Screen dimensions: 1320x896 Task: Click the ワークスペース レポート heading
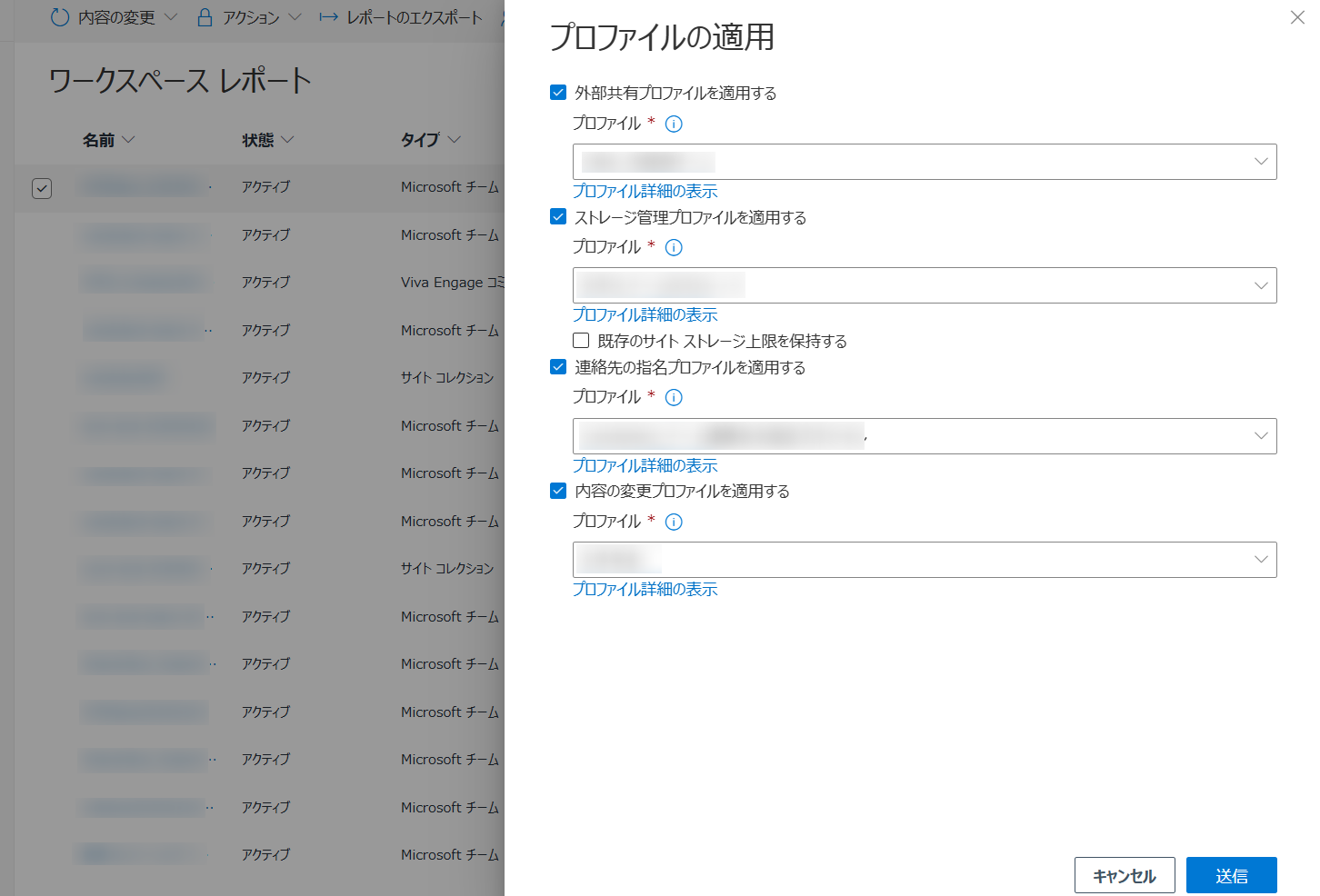tap(179, 81)
